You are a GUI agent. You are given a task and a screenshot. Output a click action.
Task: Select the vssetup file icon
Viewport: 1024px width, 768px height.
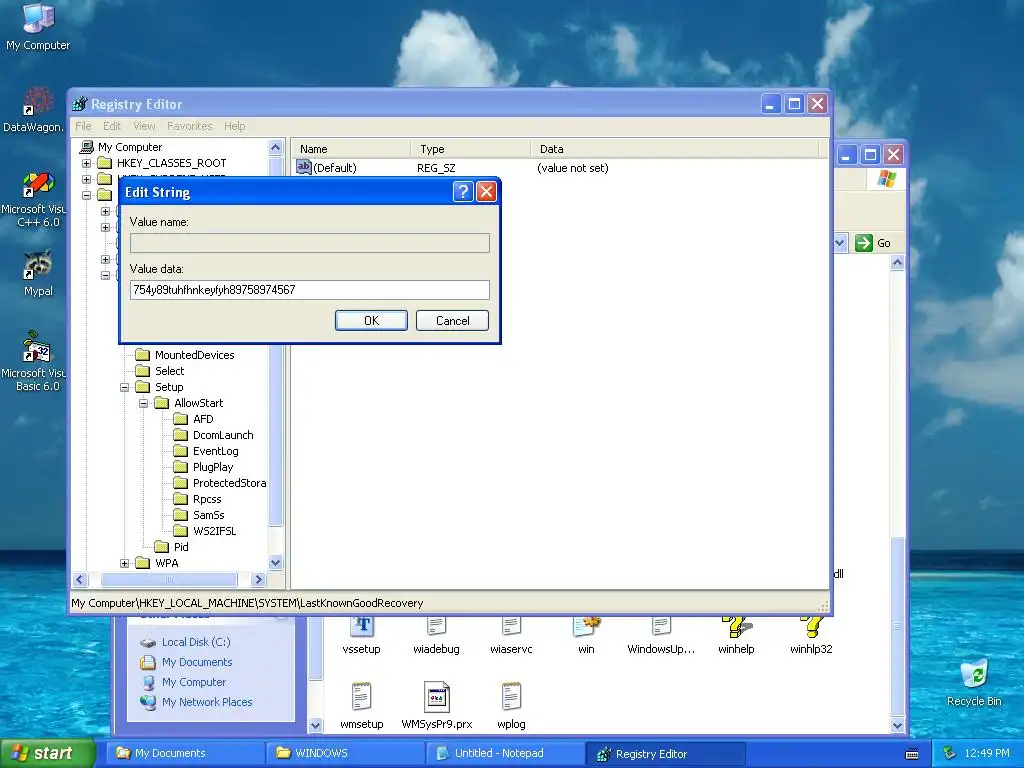point(362,626)
